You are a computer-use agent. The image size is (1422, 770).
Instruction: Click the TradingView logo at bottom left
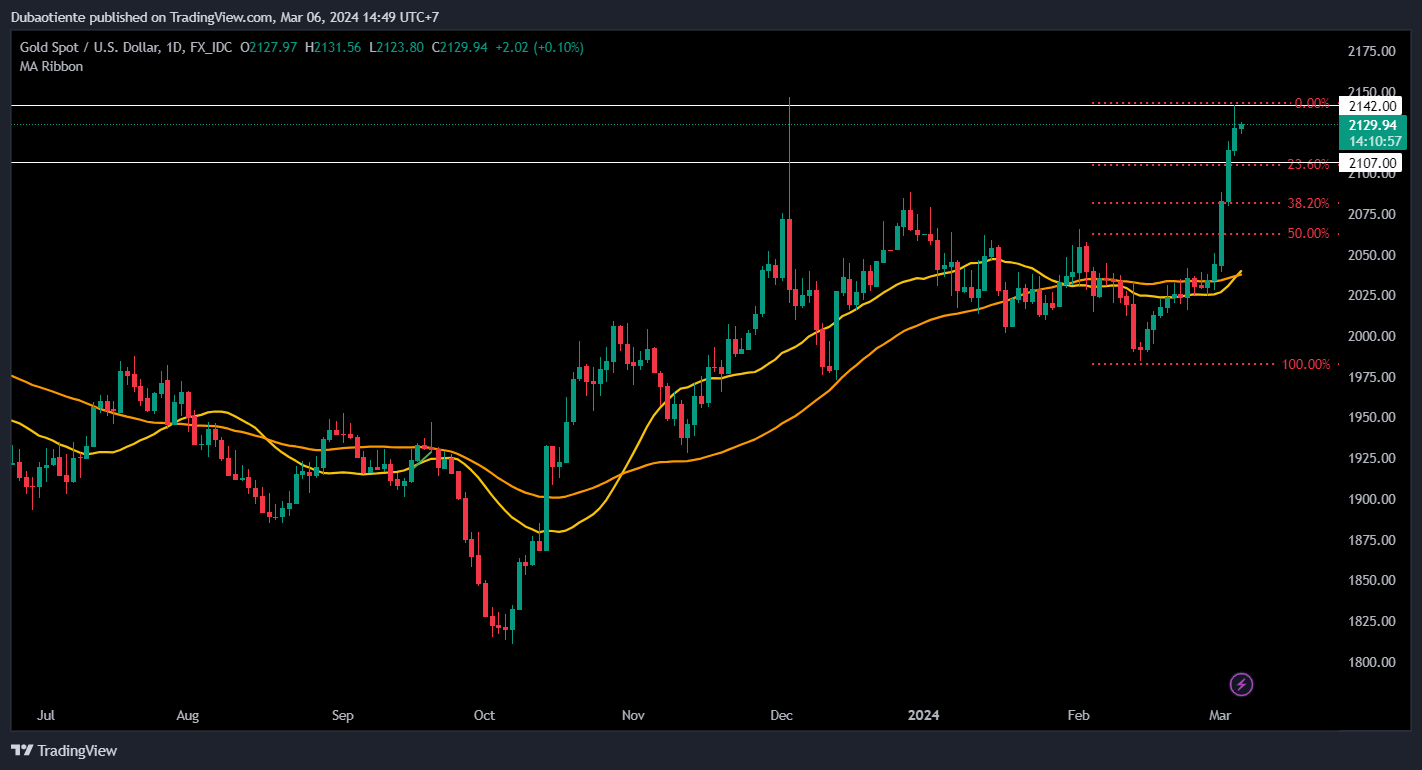click(64, 750)
